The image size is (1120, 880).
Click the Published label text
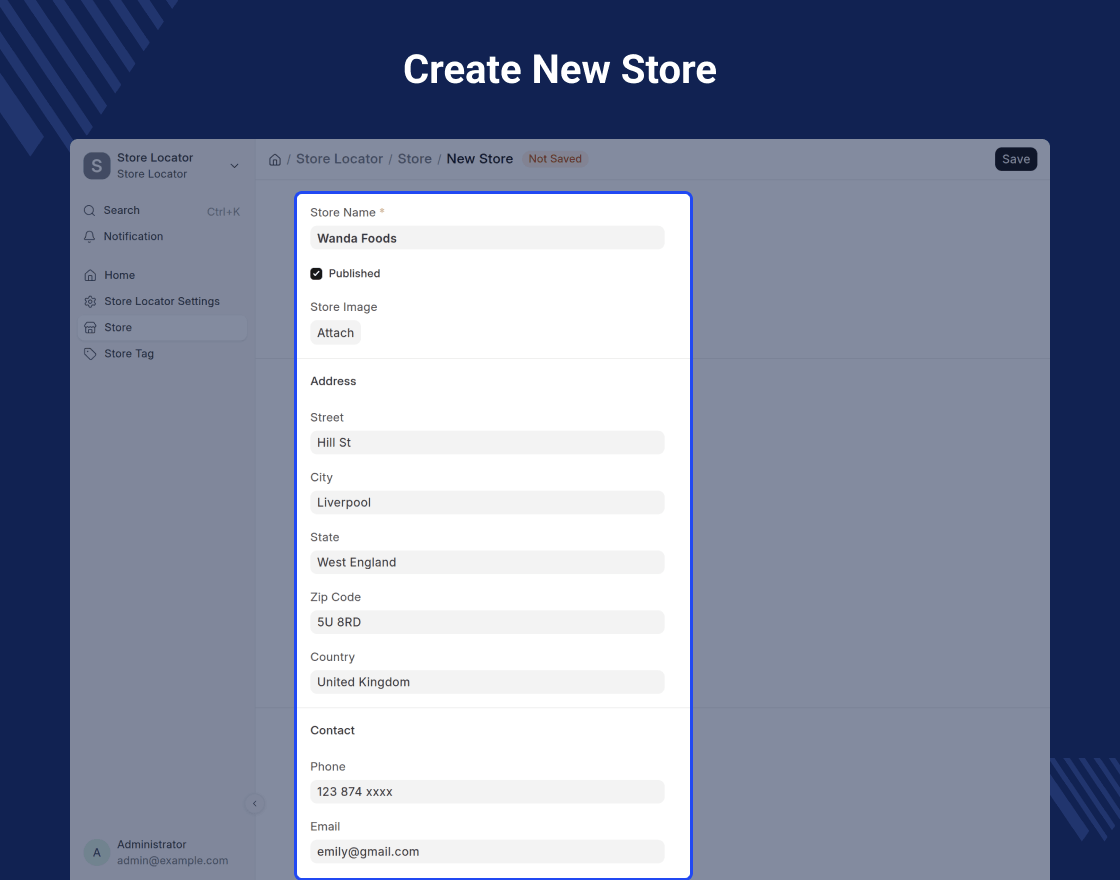pos(354,274)
